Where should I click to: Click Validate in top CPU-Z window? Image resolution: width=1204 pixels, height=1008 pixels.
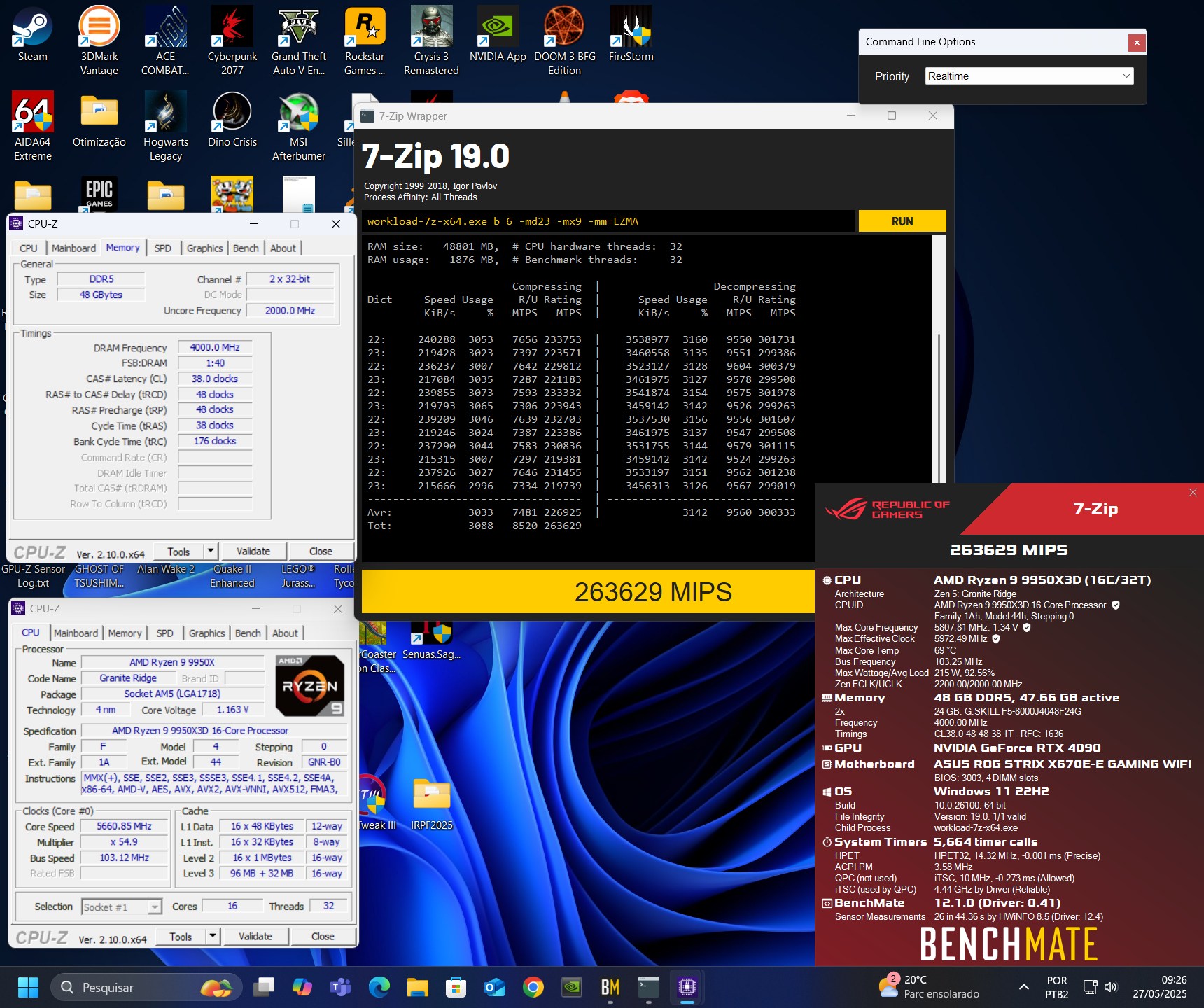253,551
